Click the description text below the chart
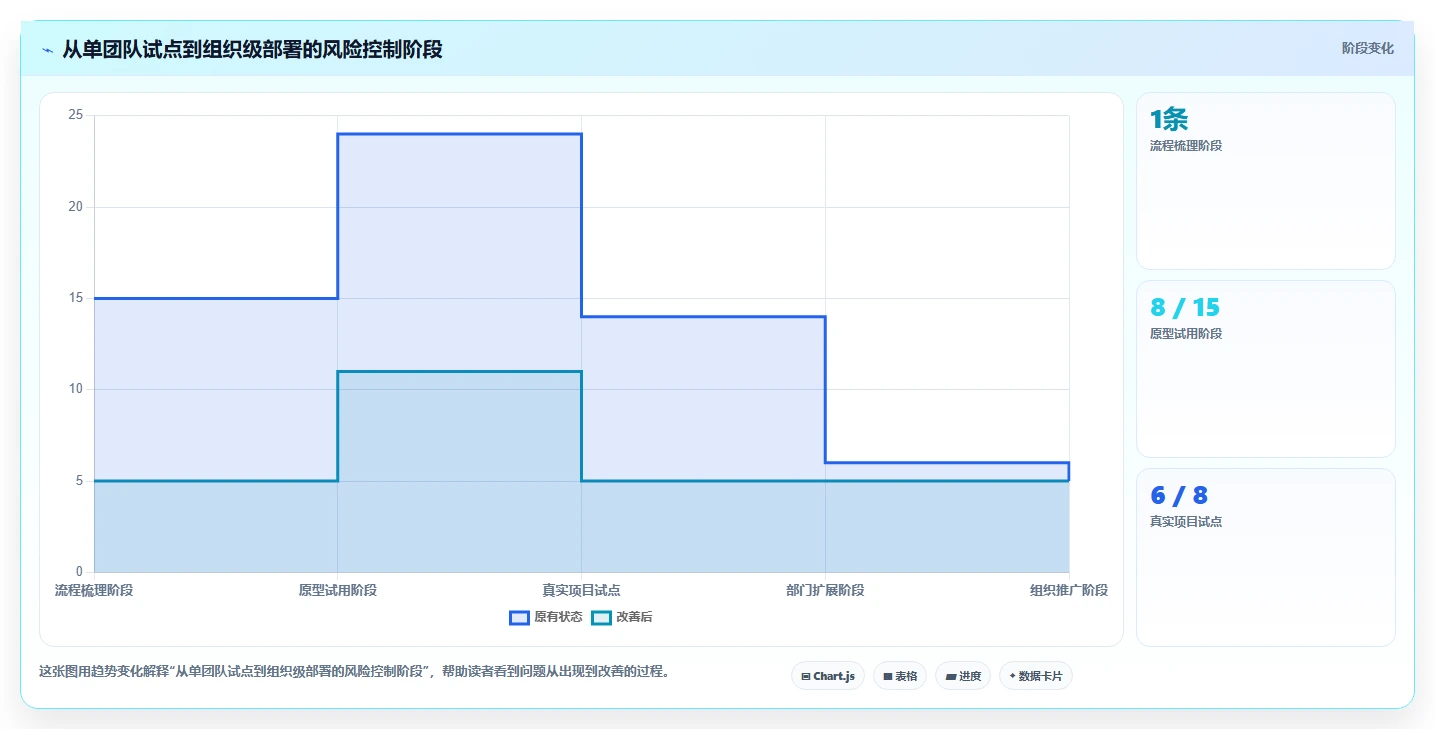 point(354,672)
